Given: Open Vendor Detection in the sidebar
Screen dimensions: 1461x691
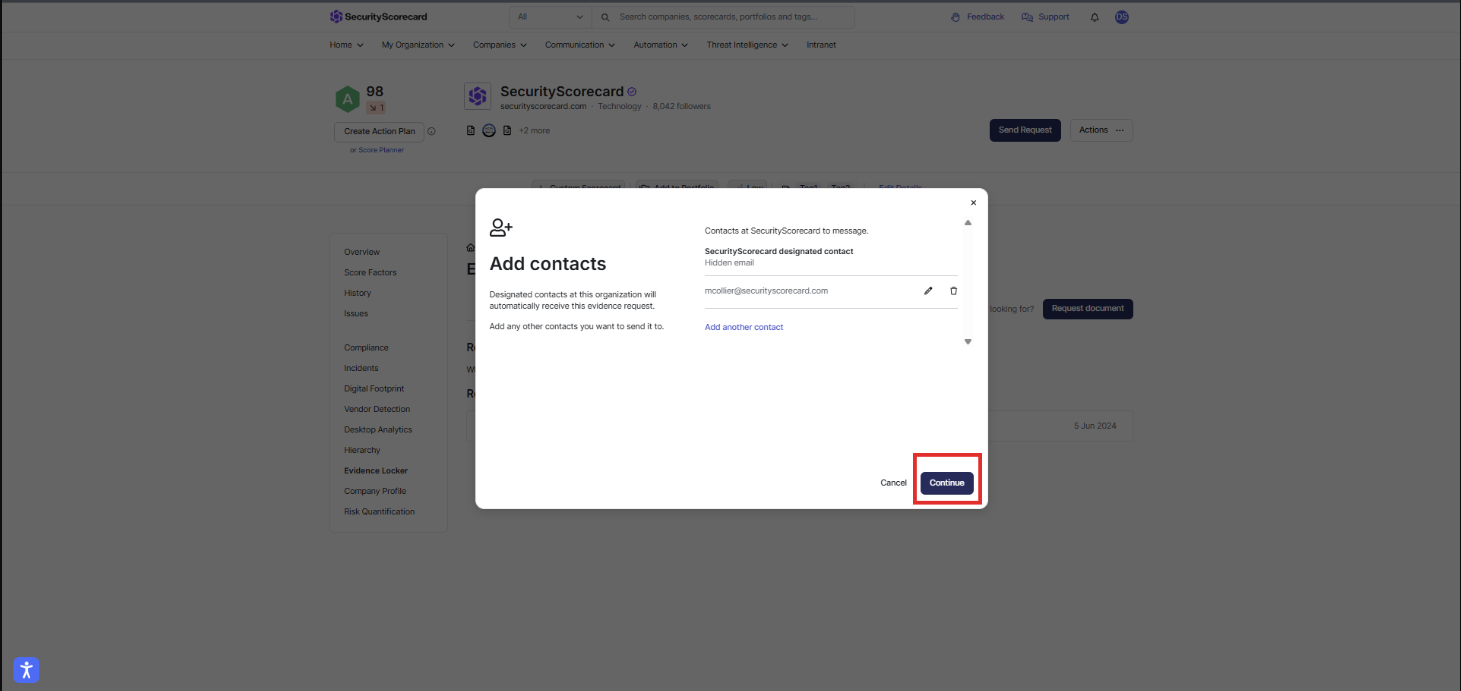Looking at the screenshot, I should coord(377,409).
